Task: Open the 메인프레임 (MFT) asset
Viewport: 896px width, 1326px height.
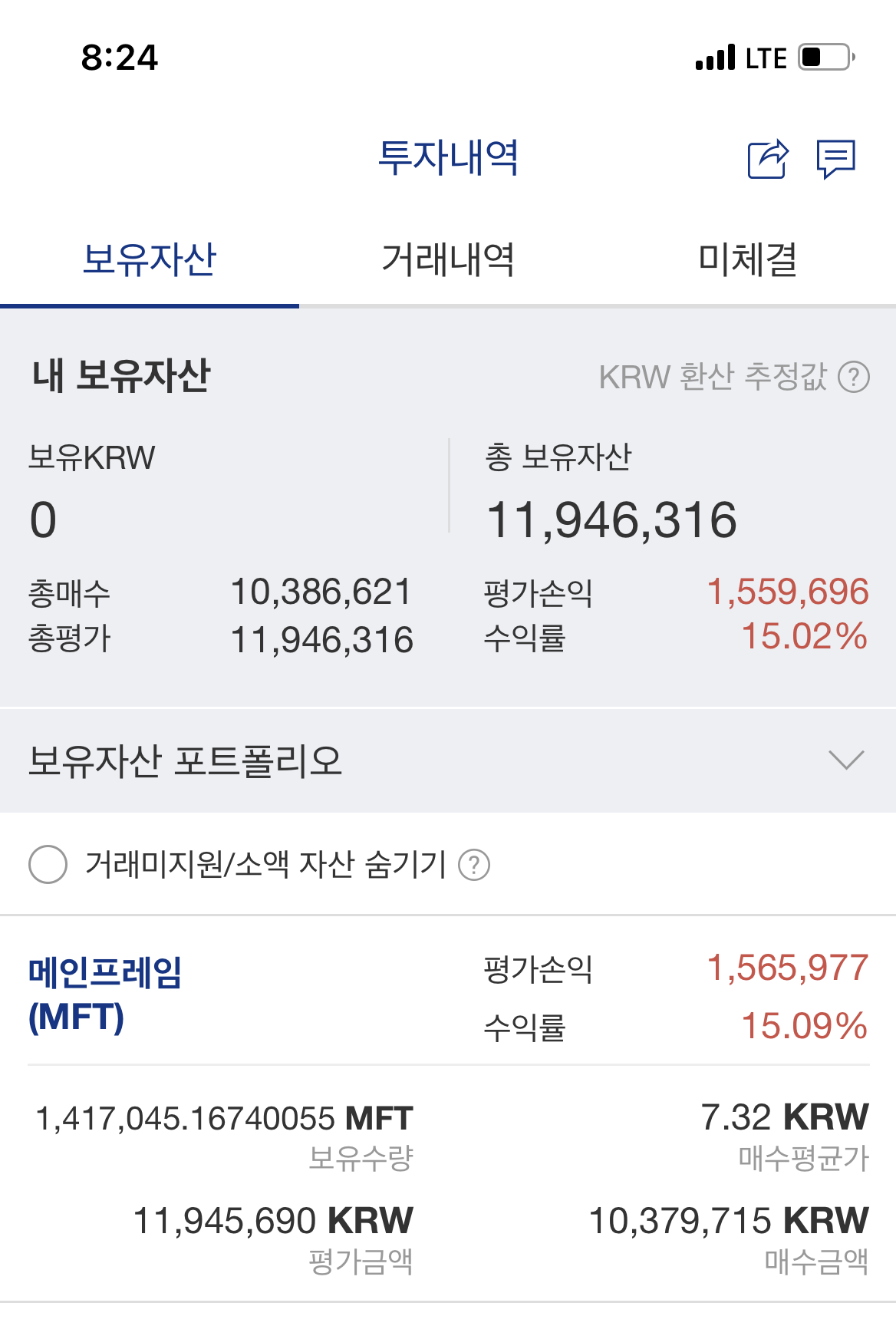Action: pyautogui.click(x=105, y=995)
